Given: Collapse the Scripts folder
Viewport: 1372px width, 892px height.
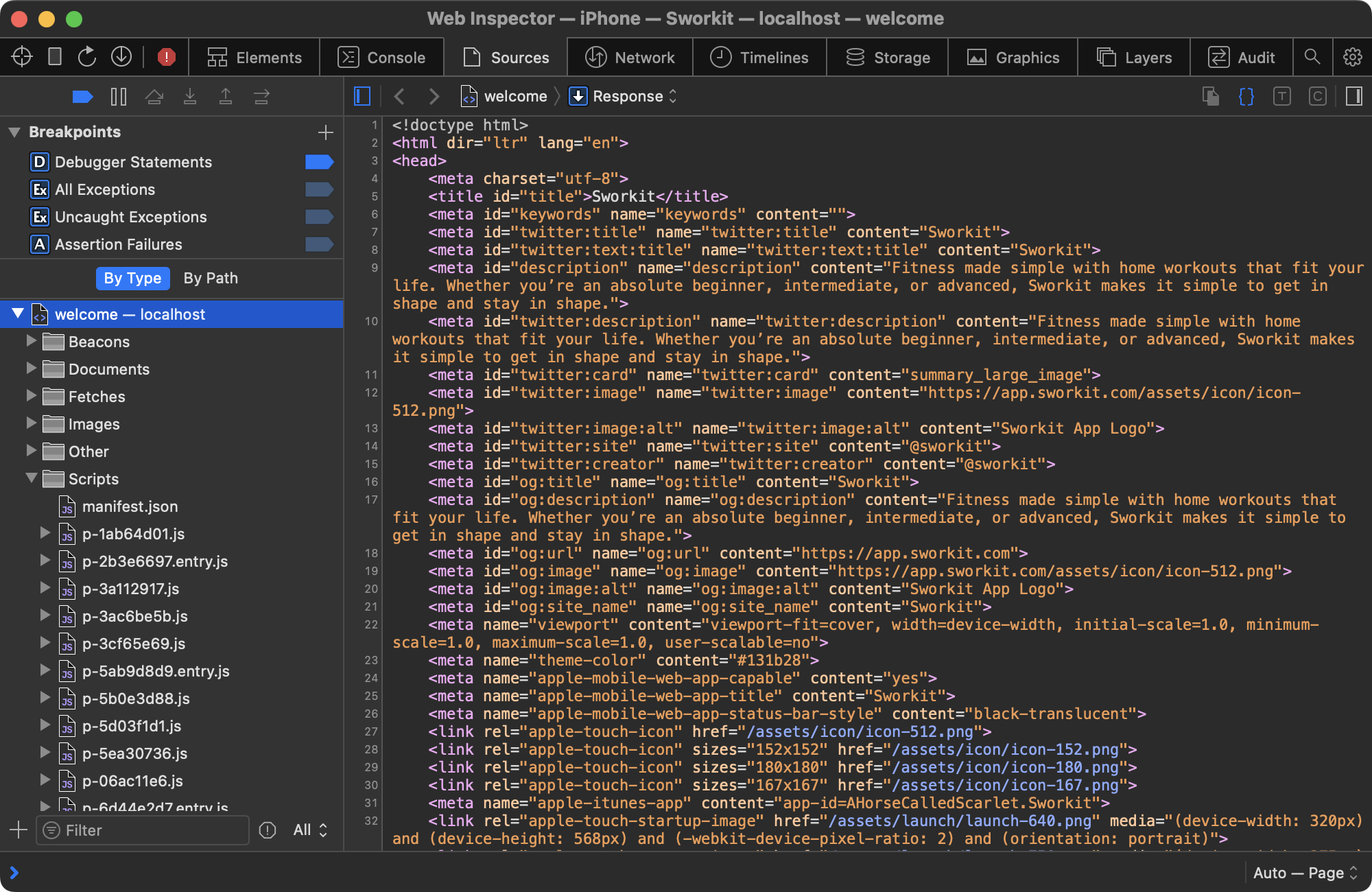Looking at the screenshot, I should (31, 478).
